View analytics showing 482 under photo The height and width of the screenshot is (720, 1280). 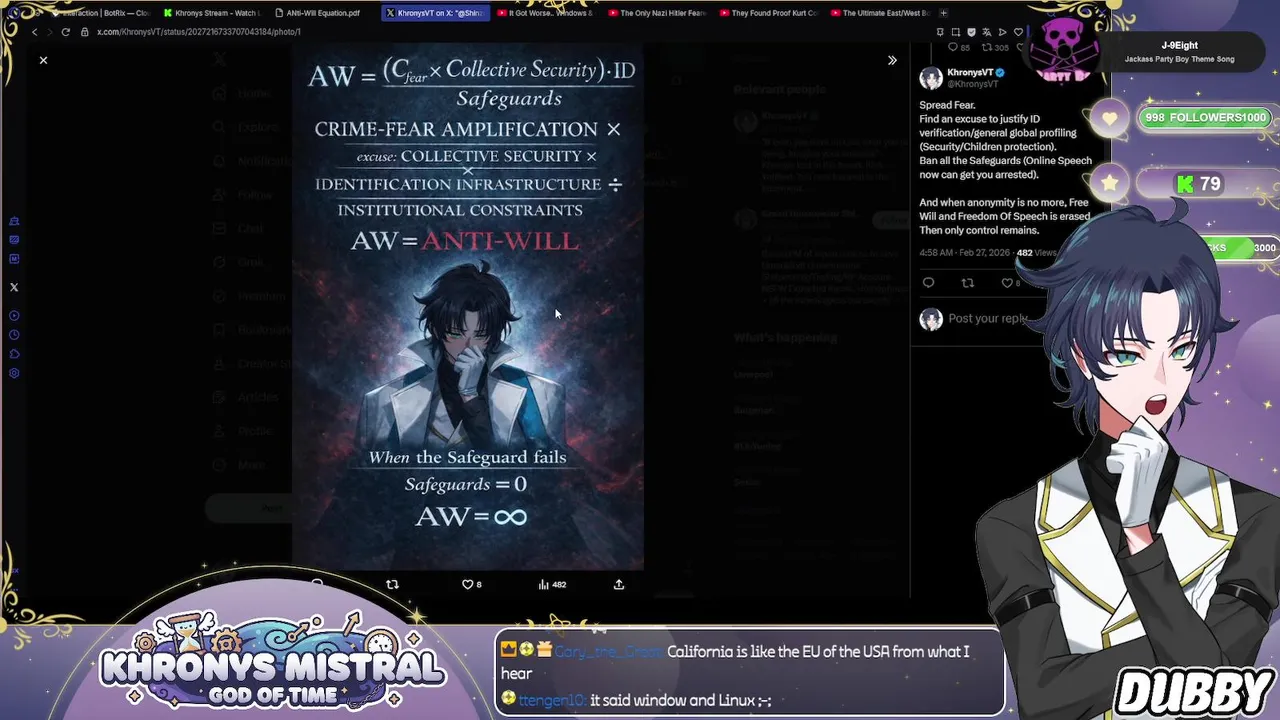(x=552, y=584)
